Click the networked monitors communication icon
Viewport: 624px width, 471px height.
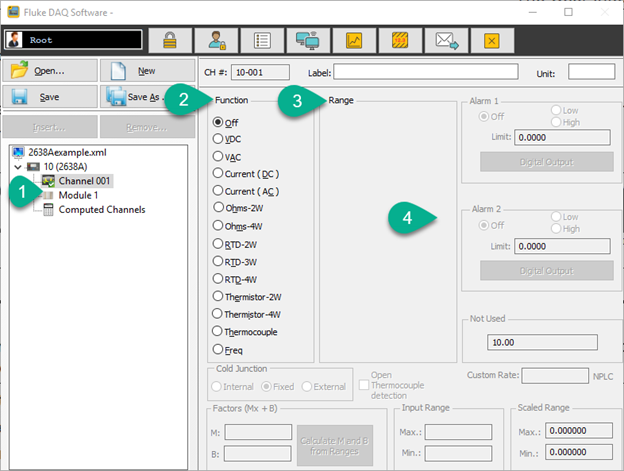coord(308,40)
